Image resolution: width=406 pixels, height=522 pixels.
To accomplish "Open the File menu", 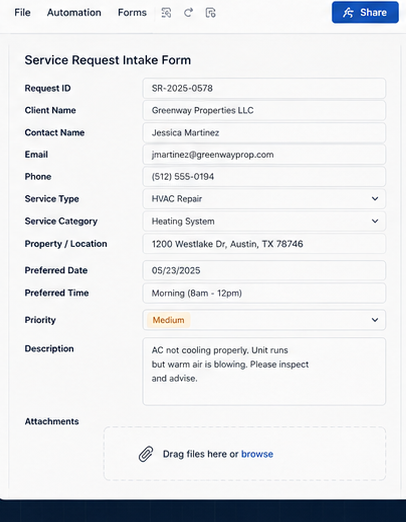I will point(22,13).
